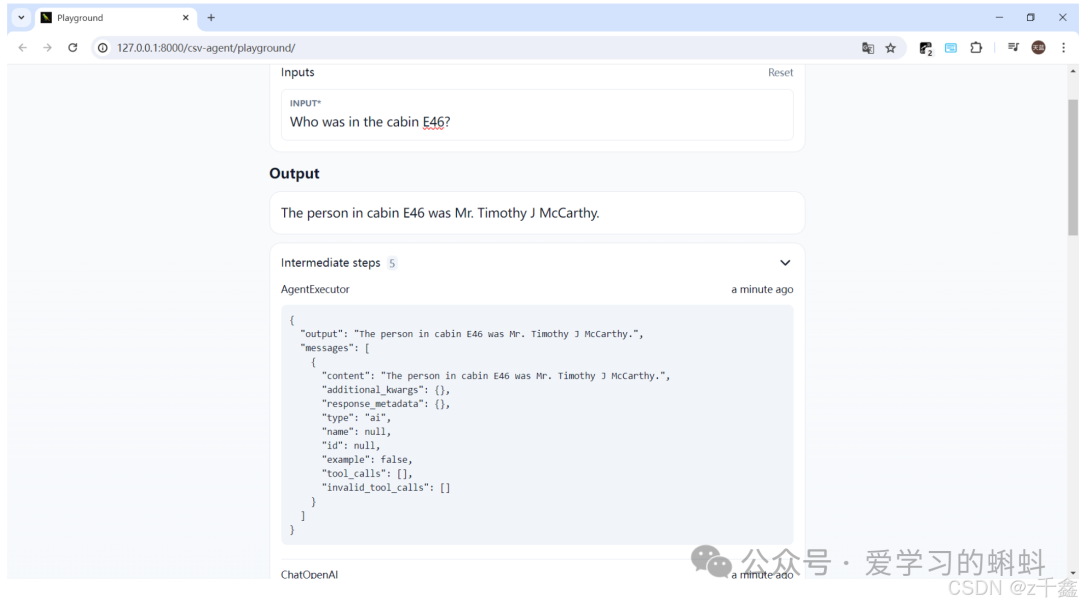Click the Reset link in Inputs
This screenshot has width=1080, height=606.
click(780, 73)
